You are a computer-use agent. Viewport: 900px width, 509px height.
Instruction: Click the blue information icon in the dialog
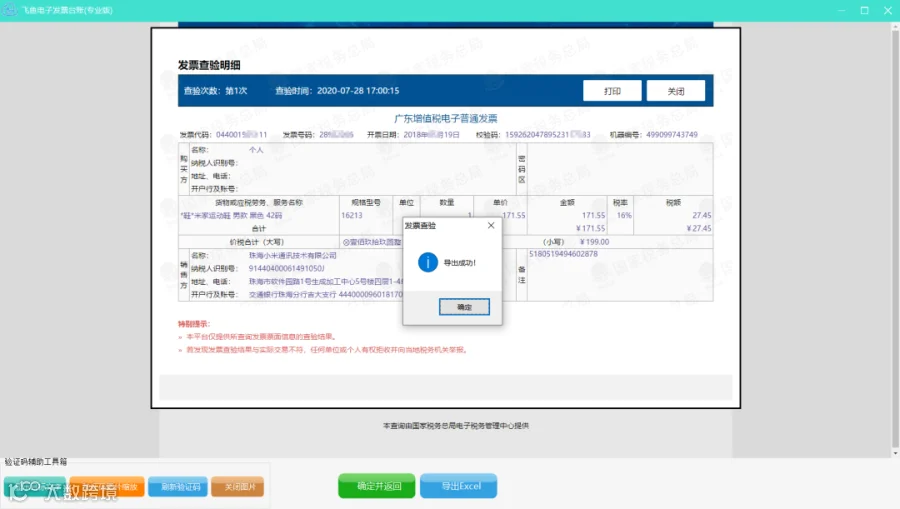point(428,262)
